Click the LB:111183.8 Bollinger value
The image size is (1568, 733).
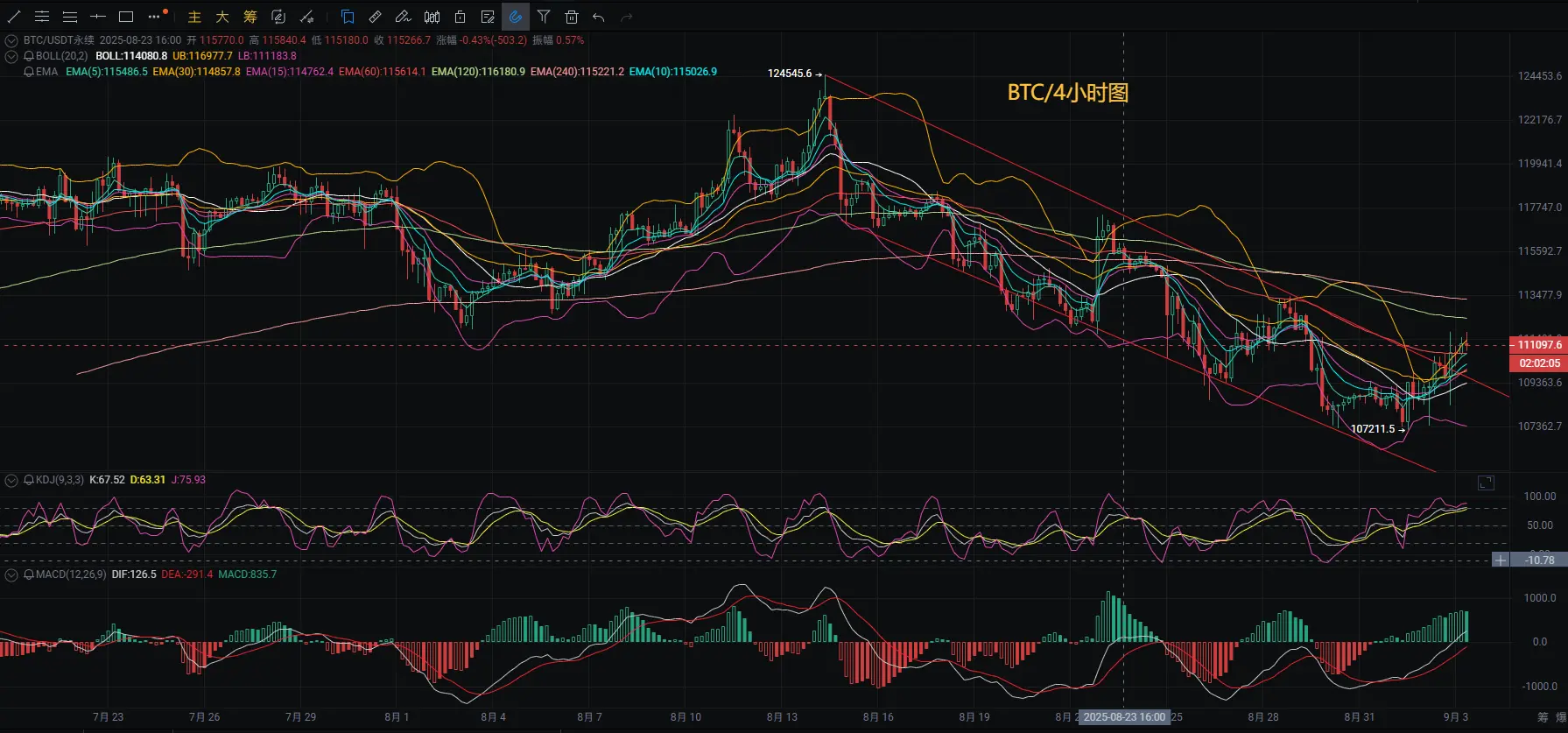pos(267,56)
